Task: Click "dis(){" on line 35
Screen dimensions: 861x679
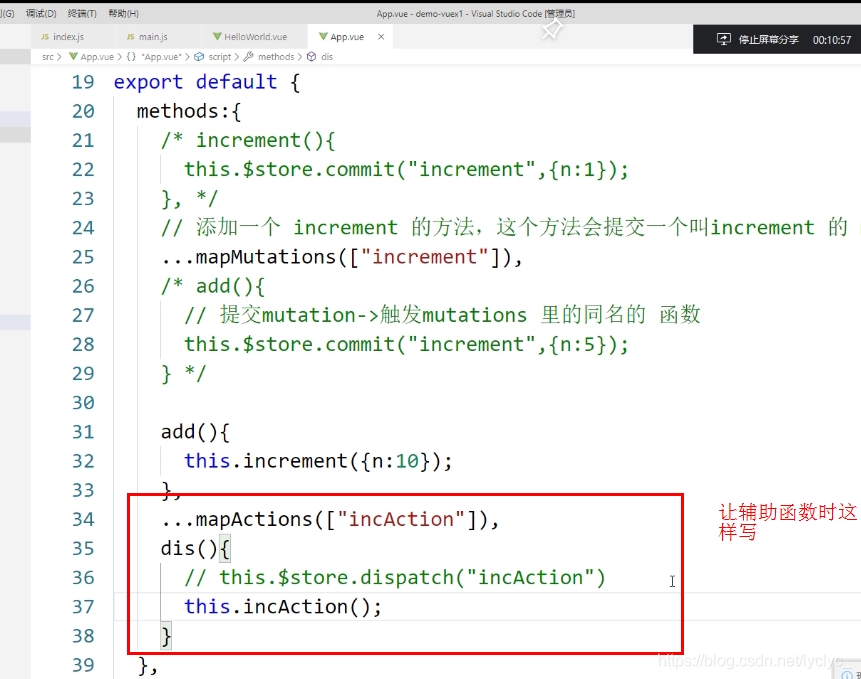Action: click(x=195, y=549)
